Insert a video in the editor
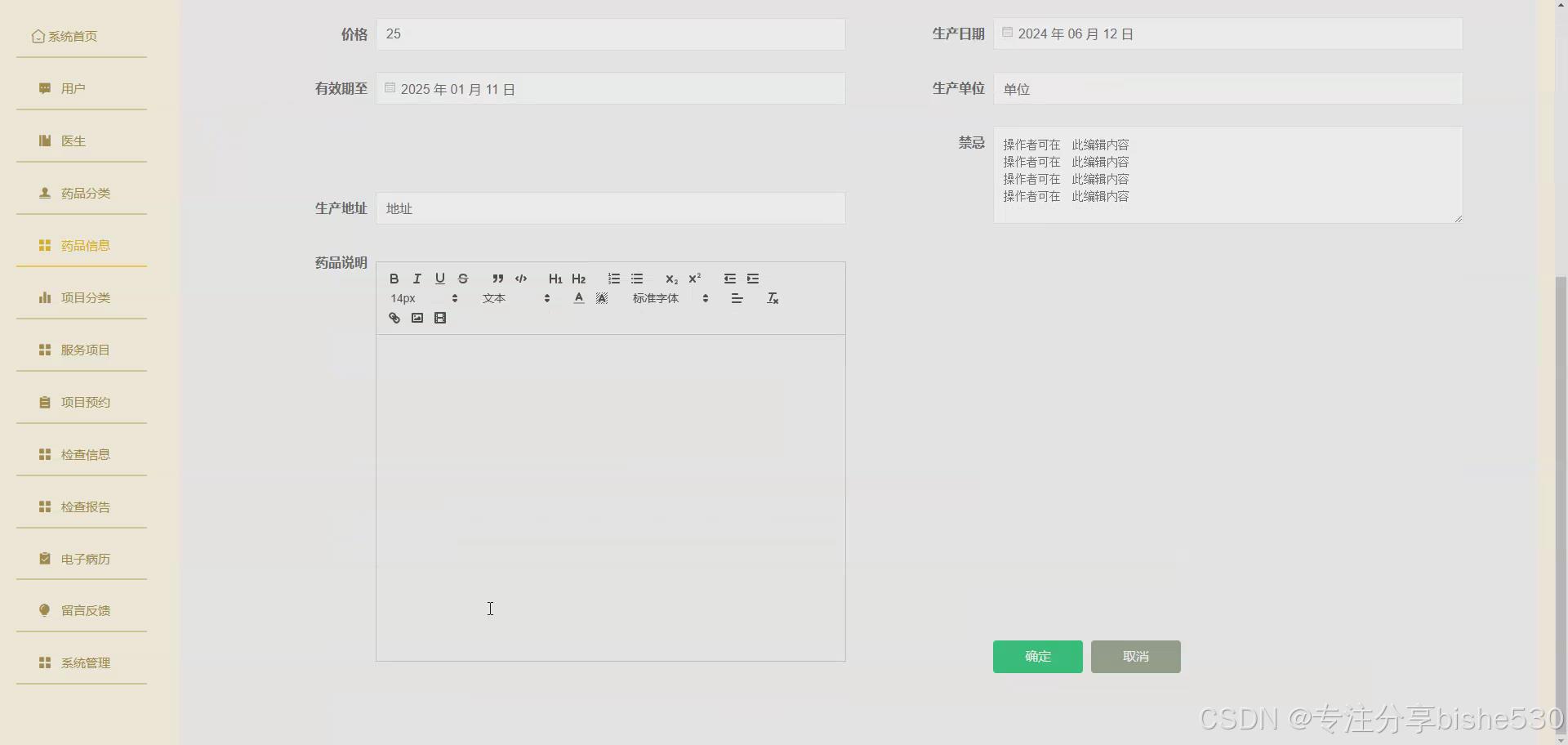The image size is (1568, 745). click(440, 318)
